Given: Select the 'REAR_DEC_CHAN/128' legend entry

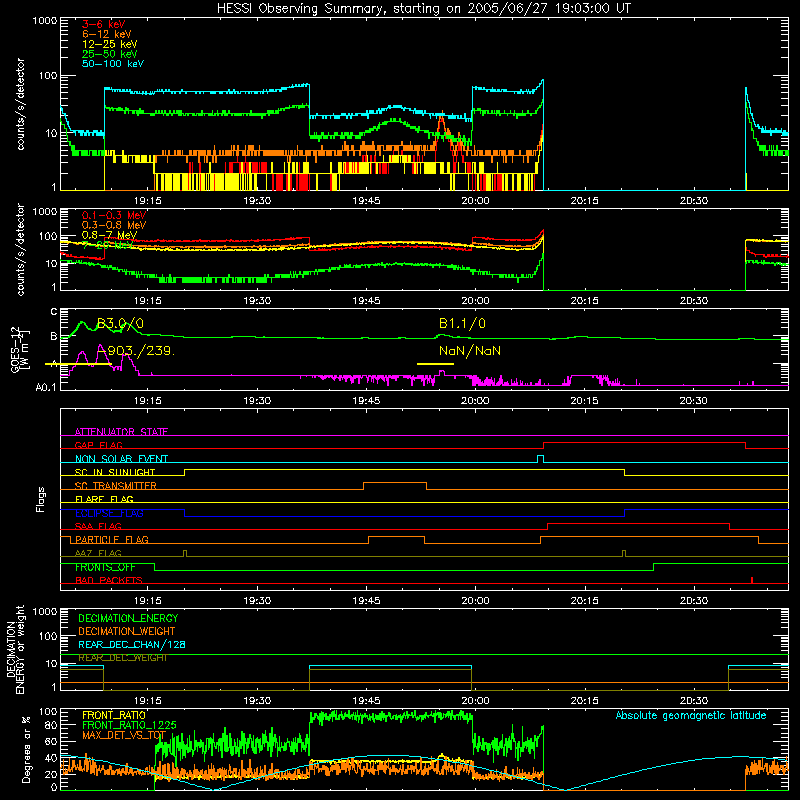Looking at the screenshot, I should (132, 644).
